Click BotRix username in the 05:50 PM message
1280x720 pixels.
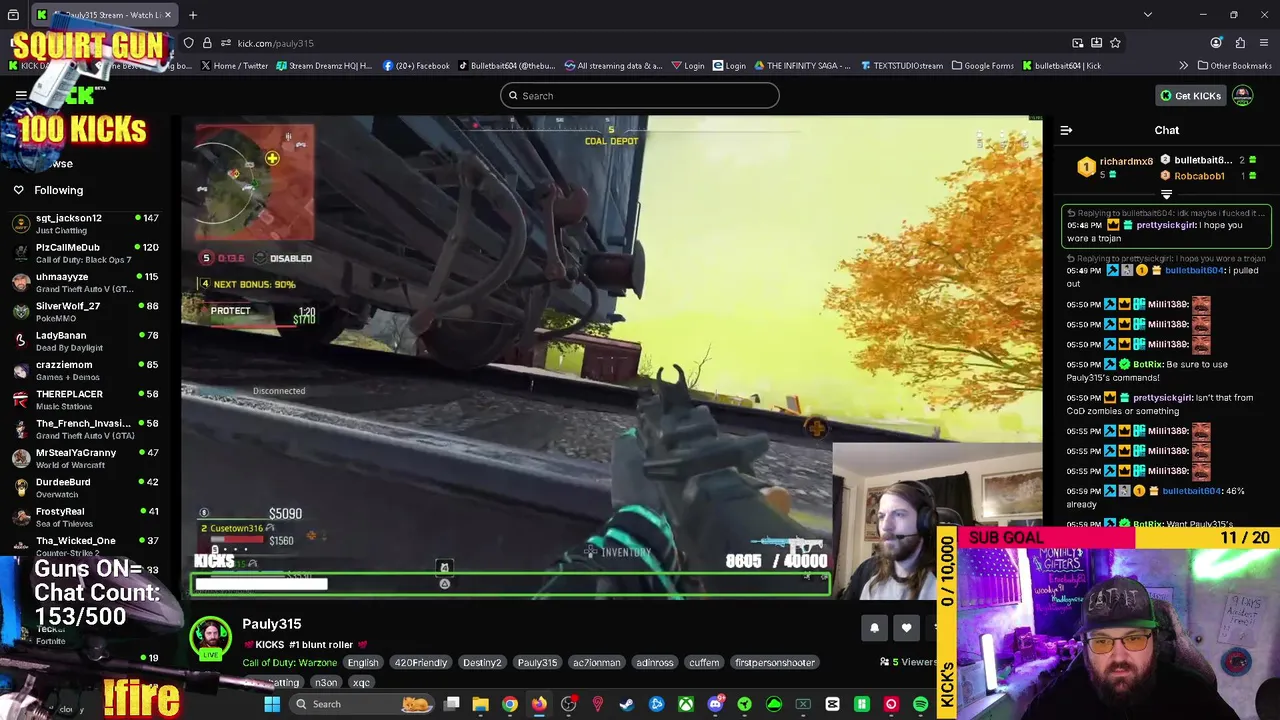coord(1148,365)
